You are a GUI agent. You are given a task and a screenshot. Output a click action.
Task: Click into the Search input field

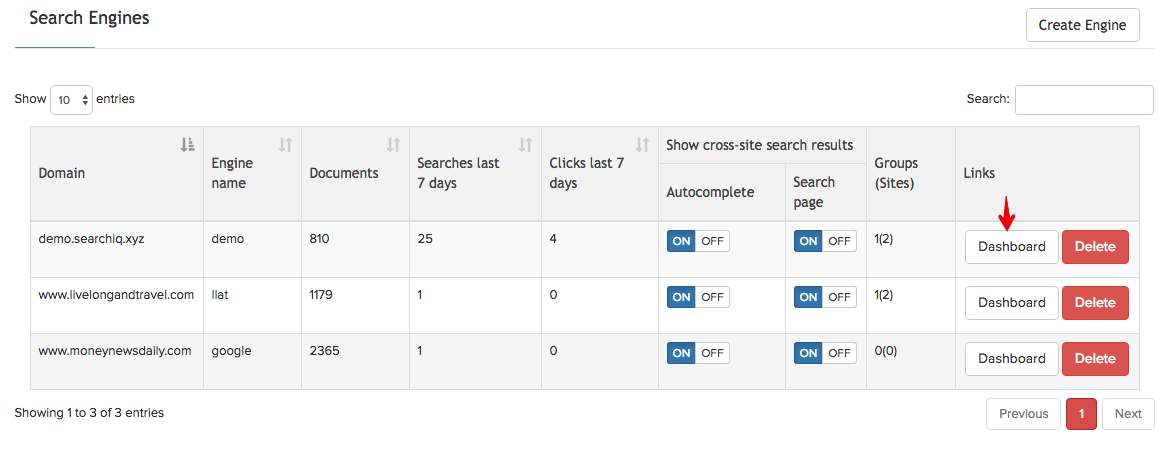tap(1084, 100)
